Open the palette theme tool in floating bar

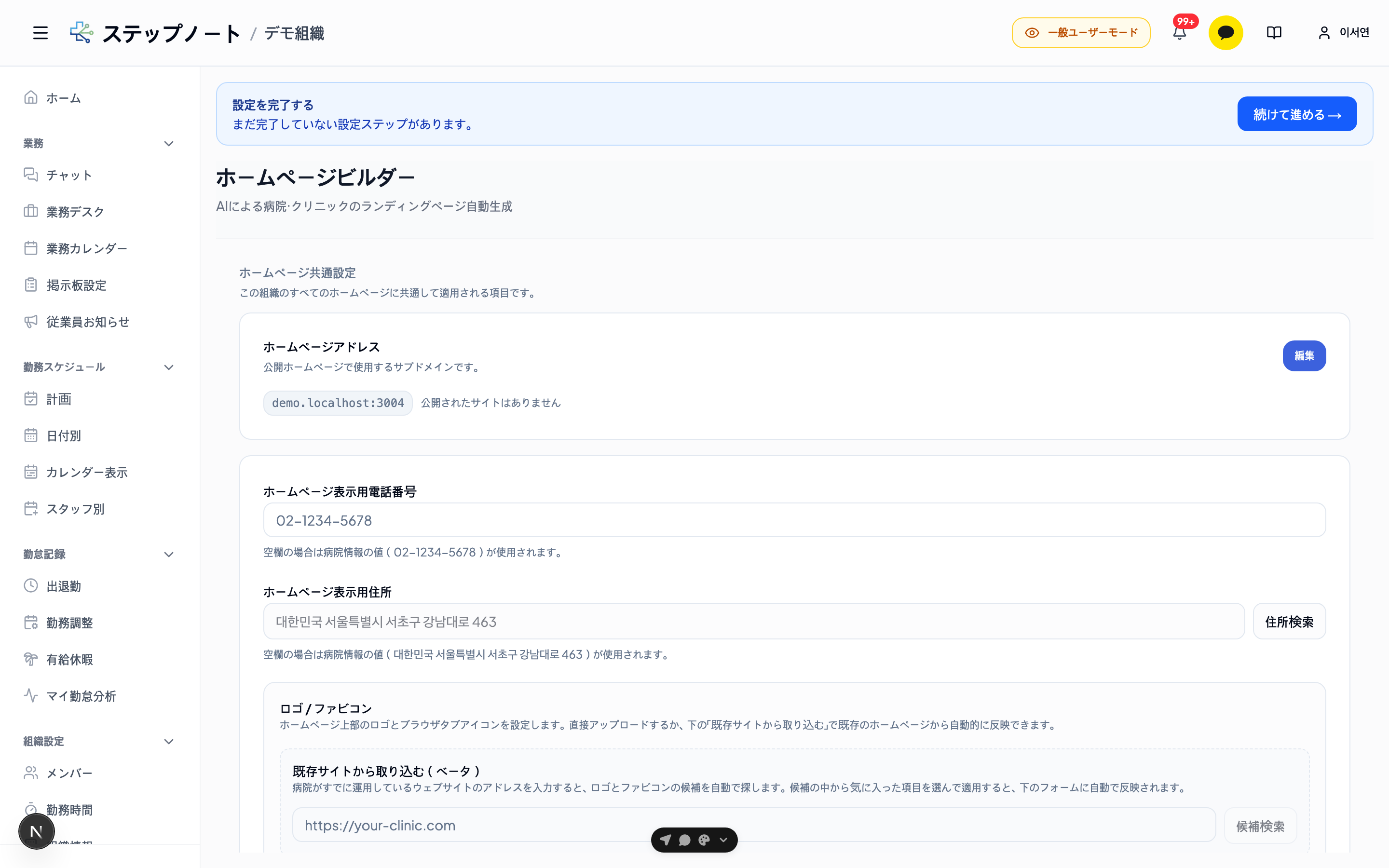704,840
